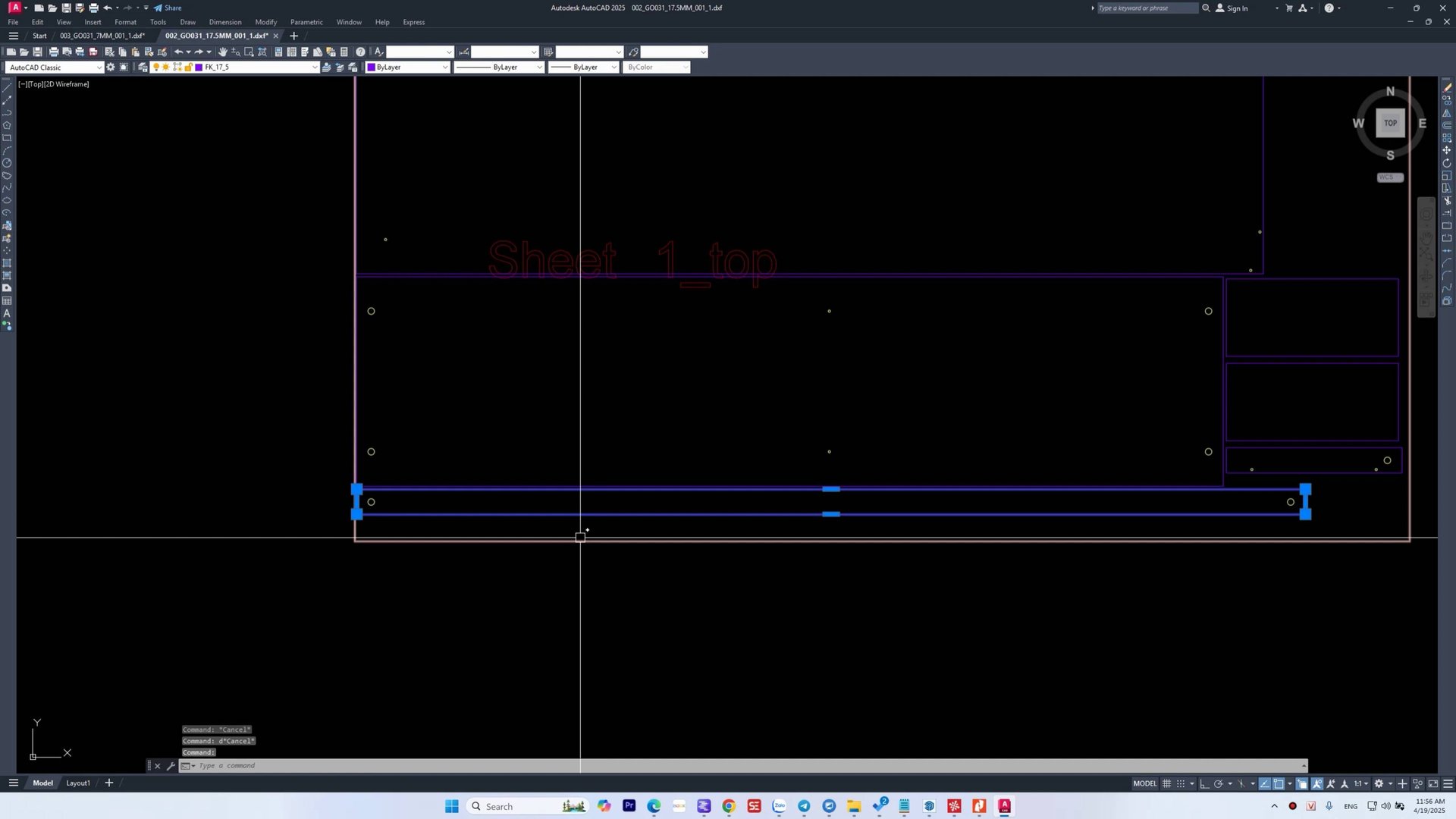Switch to the 003_GO031_7MM_001_1.dxf tab
The image size is (1456, 819).
tap(102, 36)
